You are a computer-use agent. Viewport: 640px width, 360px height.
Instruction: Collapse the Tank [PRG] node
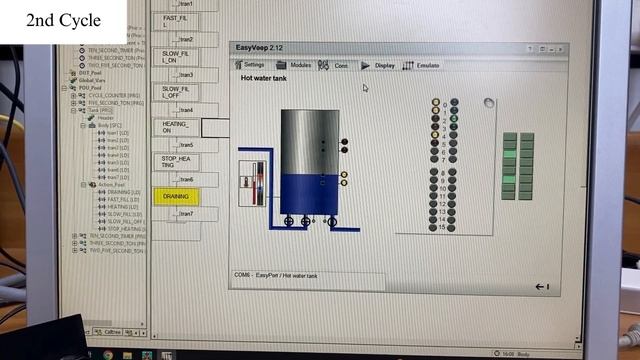73,111
